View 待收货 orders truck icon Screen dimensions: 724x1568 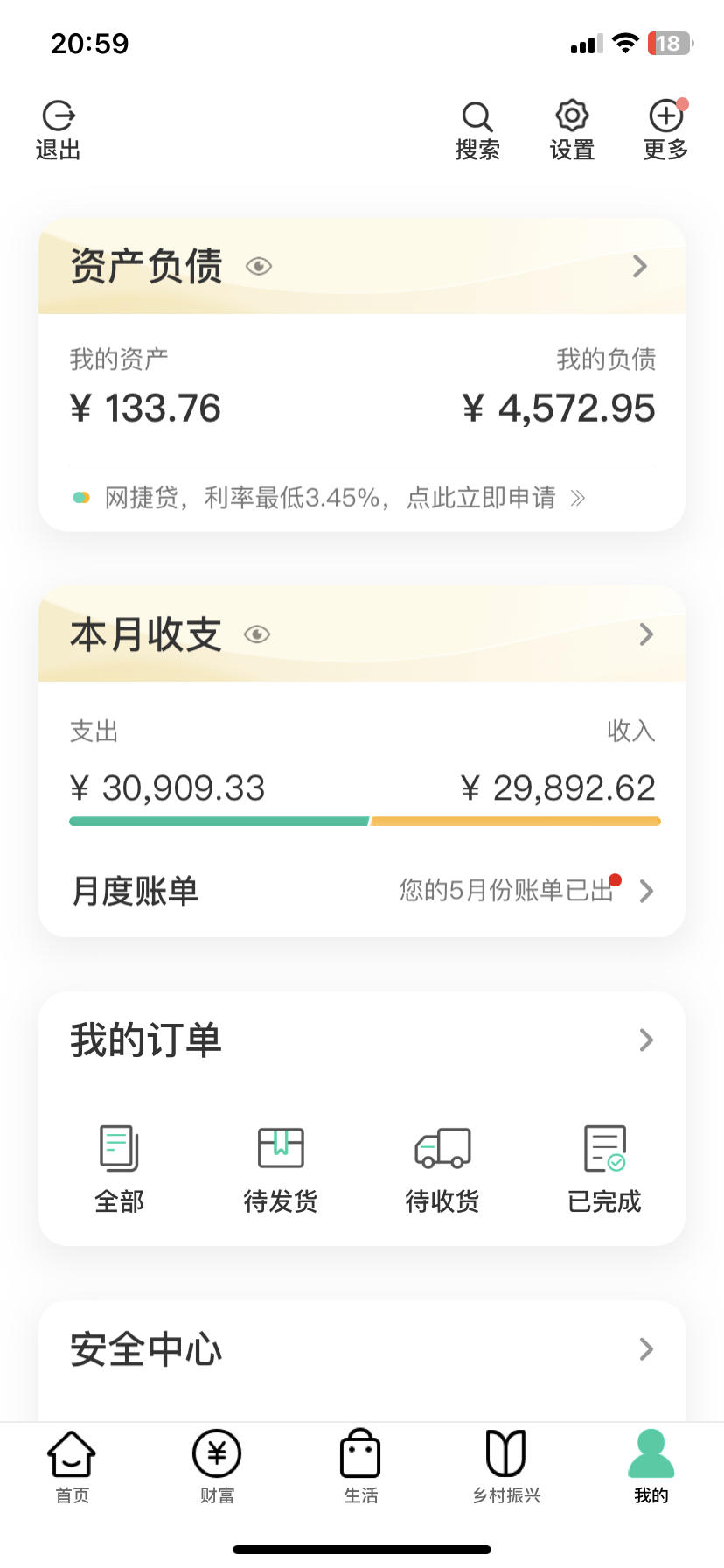coord(442,1147)
